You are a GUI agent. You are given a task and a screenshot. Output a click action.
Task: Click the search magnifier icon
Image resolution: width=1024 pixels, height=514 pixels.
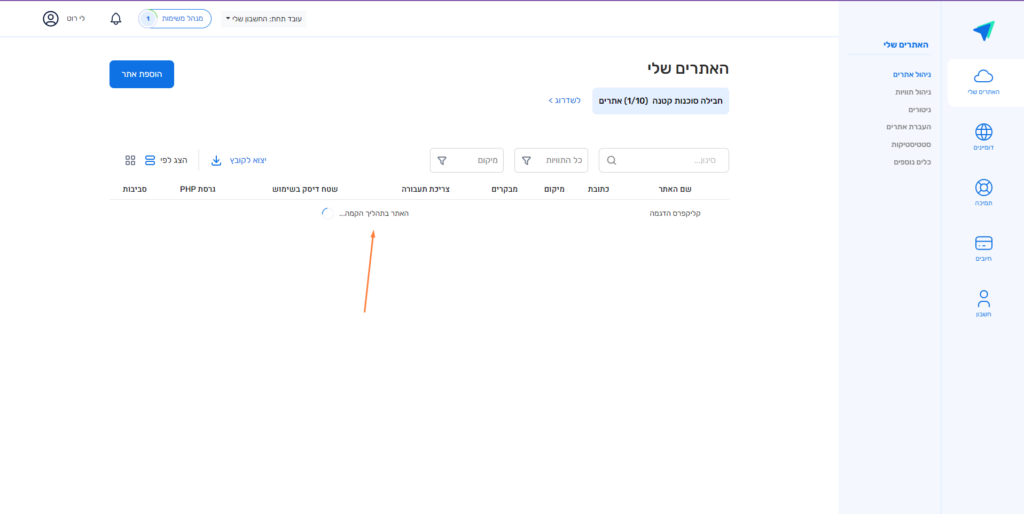coord(611,160)
